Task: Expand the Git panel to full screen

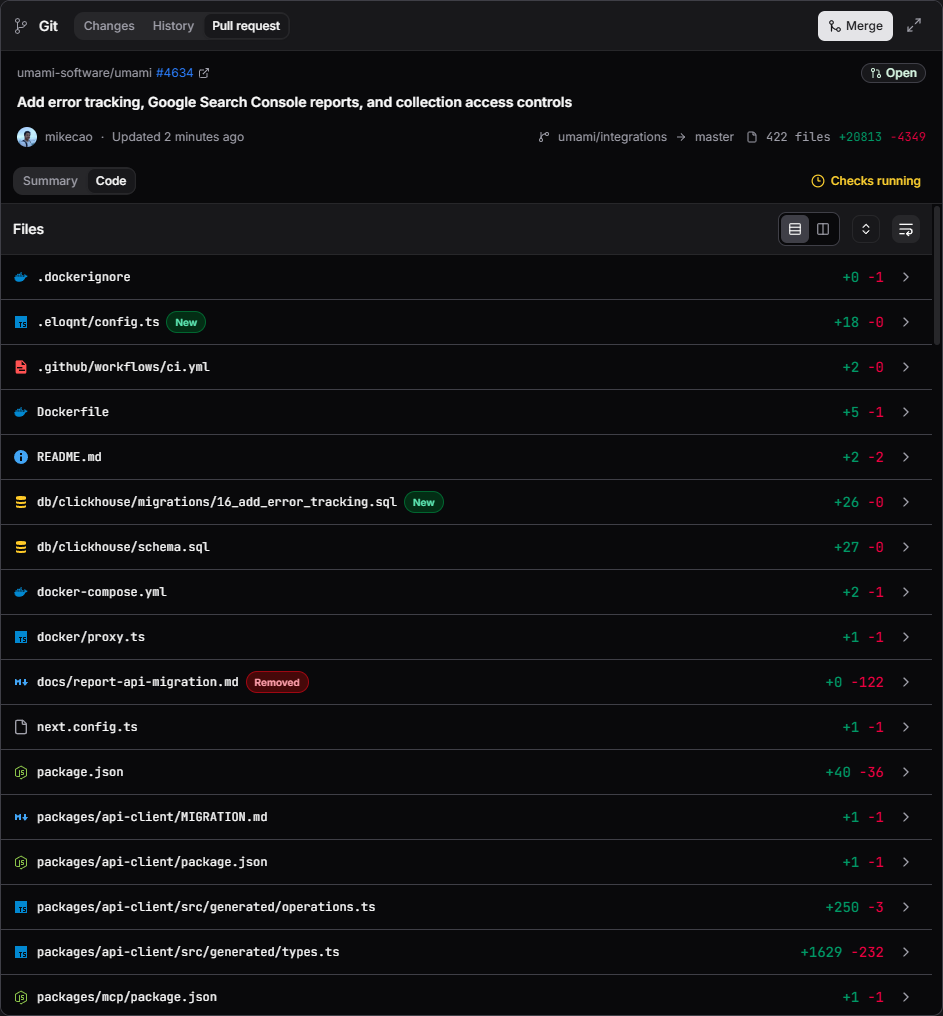Action: (x=914, y=26)
